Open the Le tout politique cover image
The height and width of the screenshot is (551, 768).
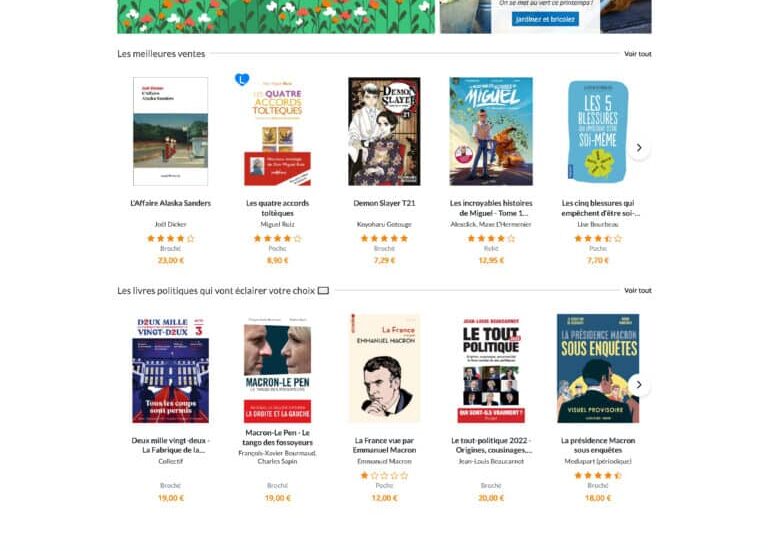click(x=491, y=369)
